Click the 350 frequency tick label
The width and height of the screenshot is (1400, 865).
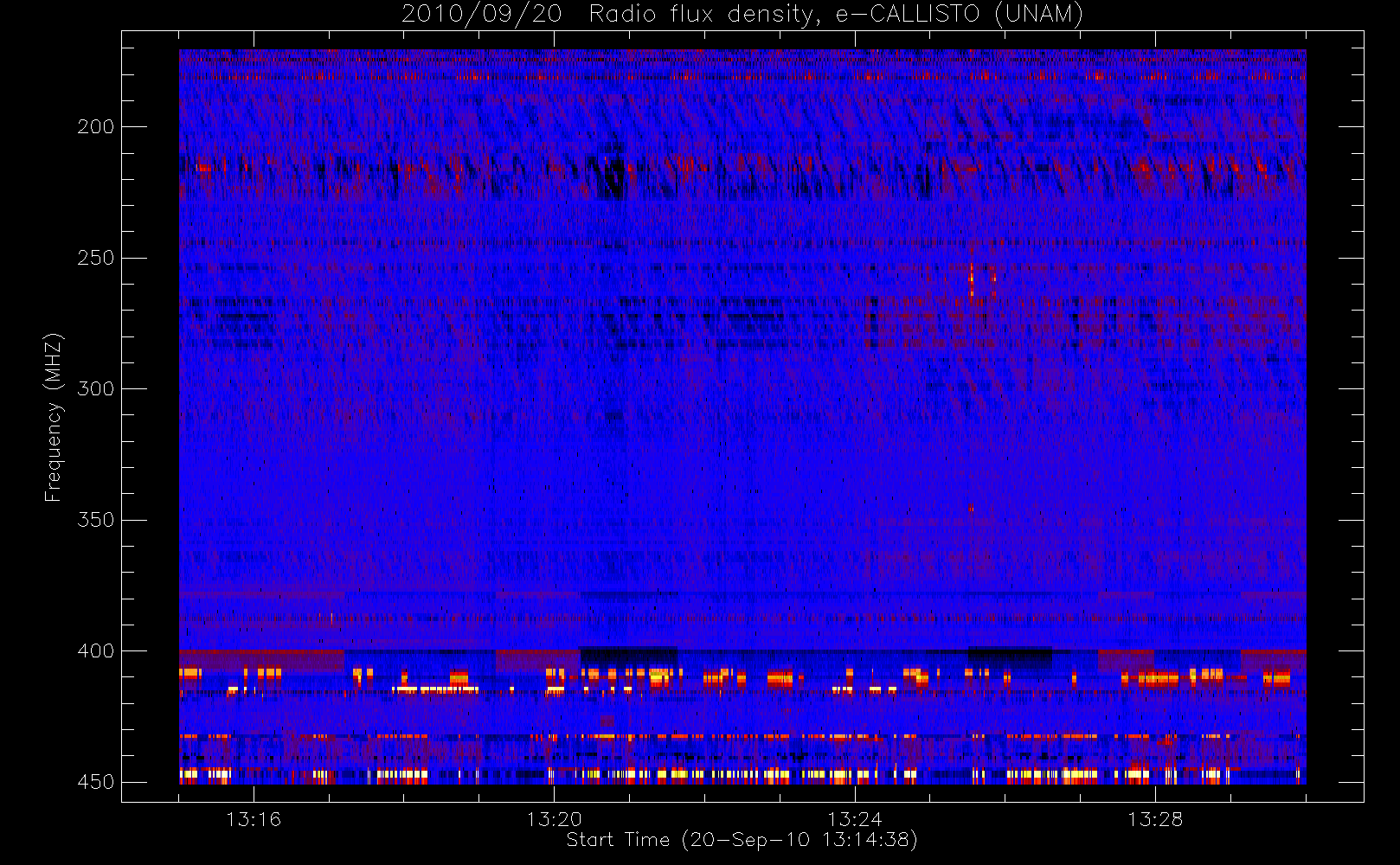[95, 520]
